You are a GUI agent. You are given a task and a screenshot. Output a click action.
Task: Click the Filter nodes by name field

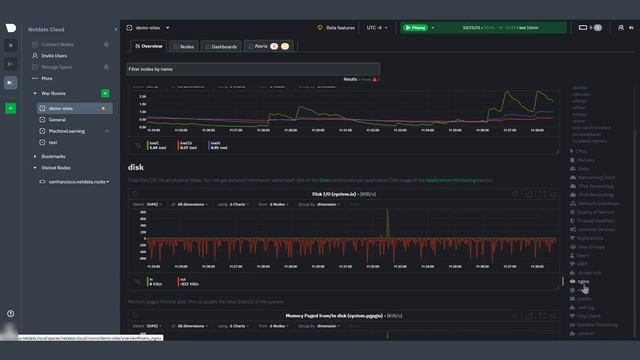[x=253, y=69]
